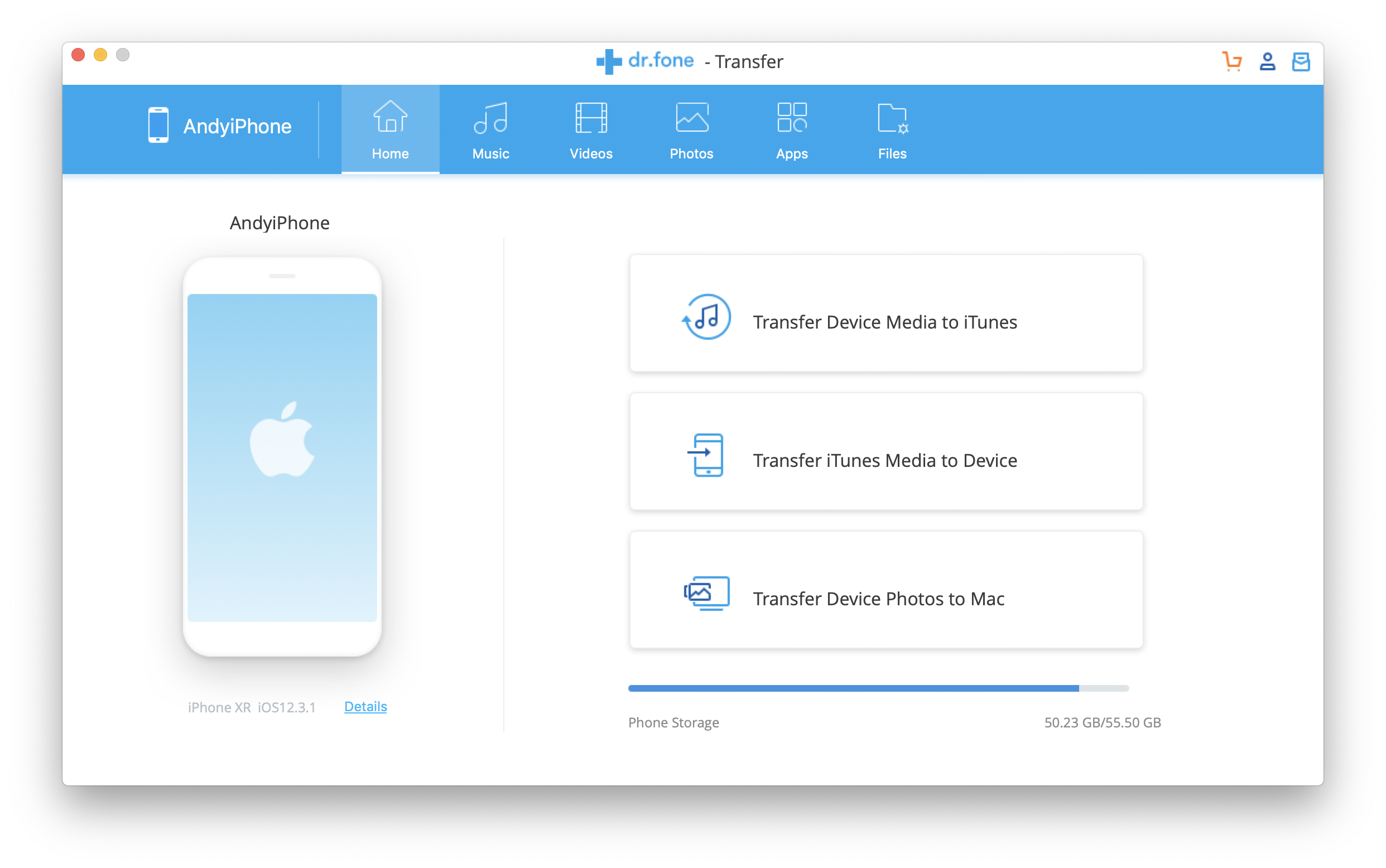This screenshot has height=868, width=1386.
Task: Go to the Apps tab
Action: click(x=792, y=129)
